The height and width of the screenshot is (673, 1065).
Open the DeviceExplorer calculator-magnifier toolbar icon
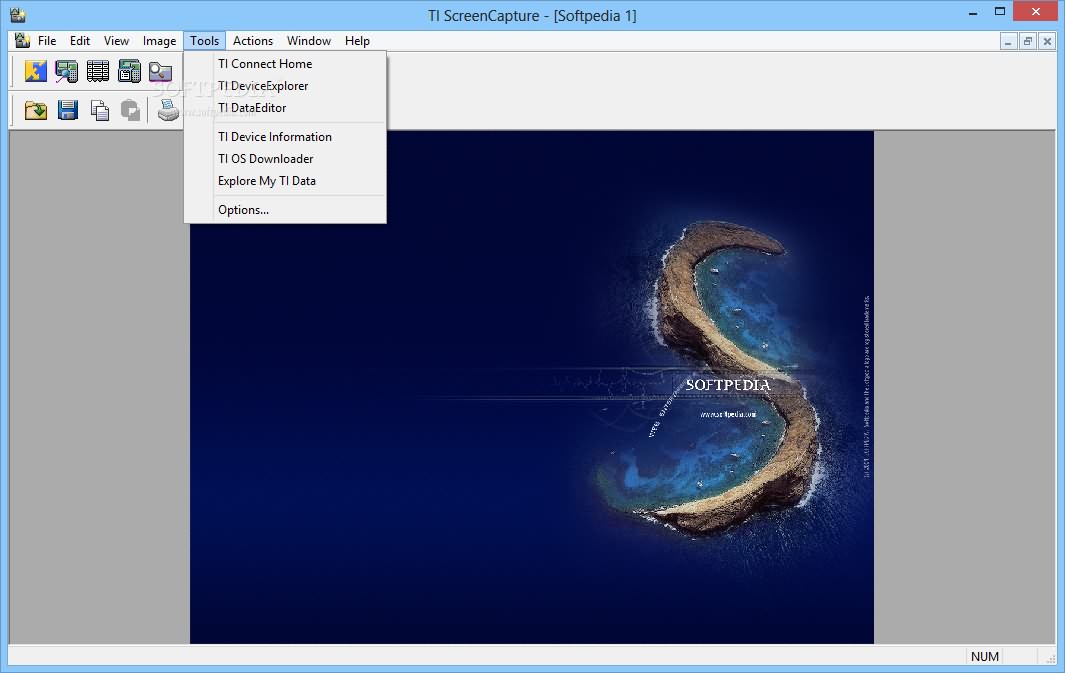tap(67, 71)
